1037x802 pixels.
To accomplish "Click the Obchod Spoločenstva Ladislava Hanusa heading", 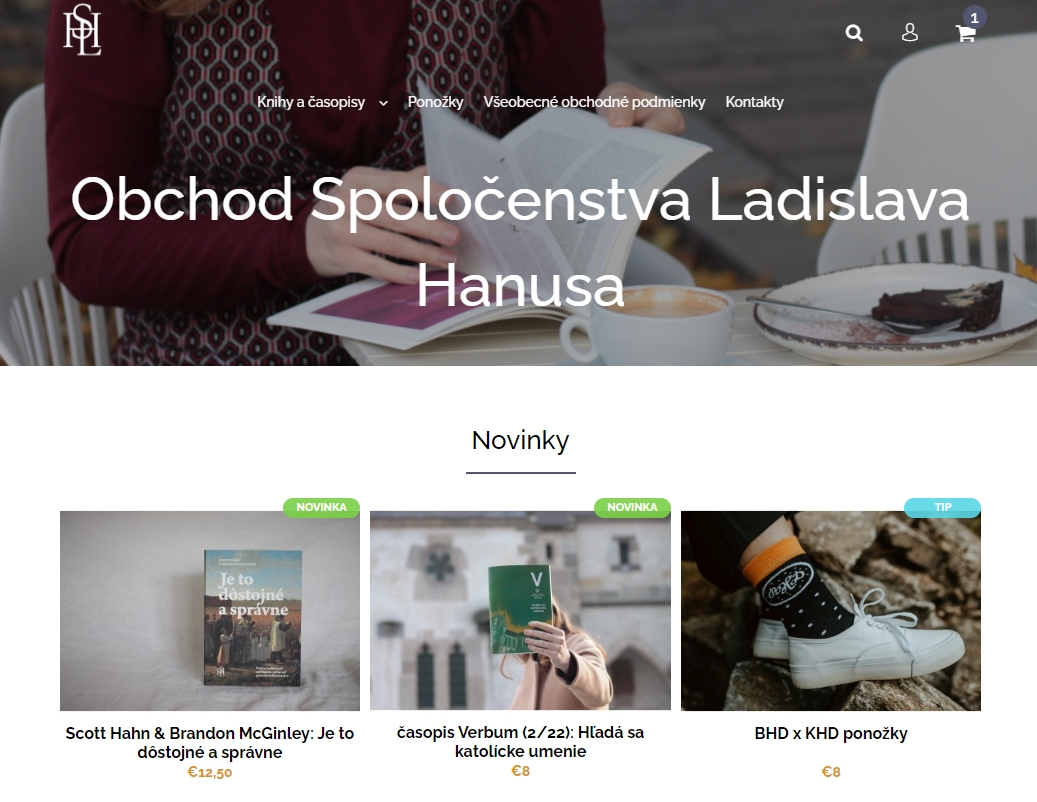I will click(520, 242).
